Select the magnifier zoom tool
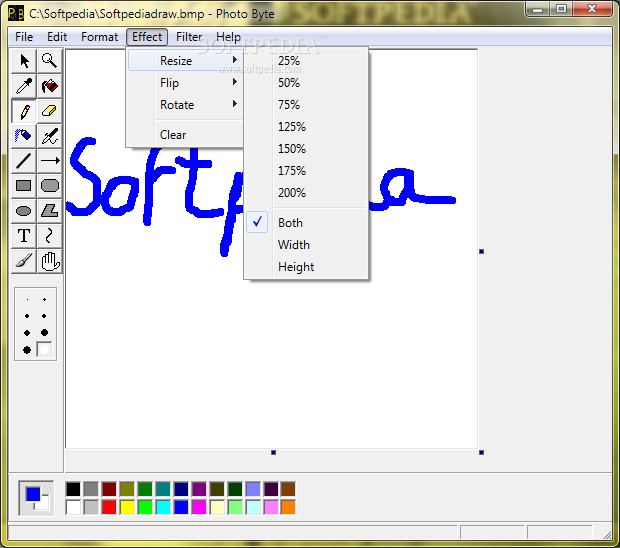This screenshot has height=548, width=620. click(49, 61)
